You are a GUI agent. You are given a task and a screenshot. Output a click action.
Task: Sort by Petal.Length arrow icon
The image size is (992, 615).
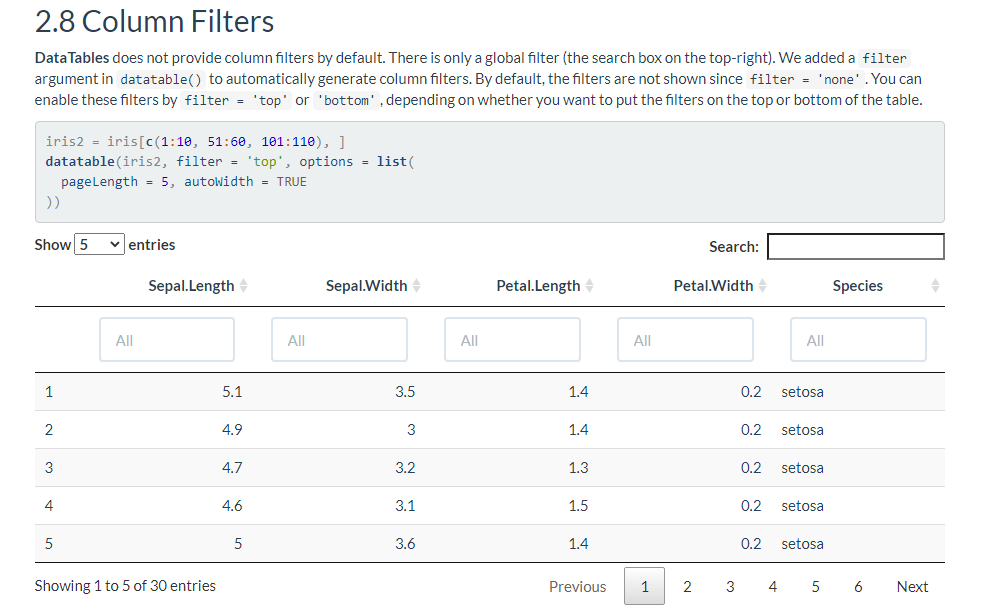tap(590, 286)
